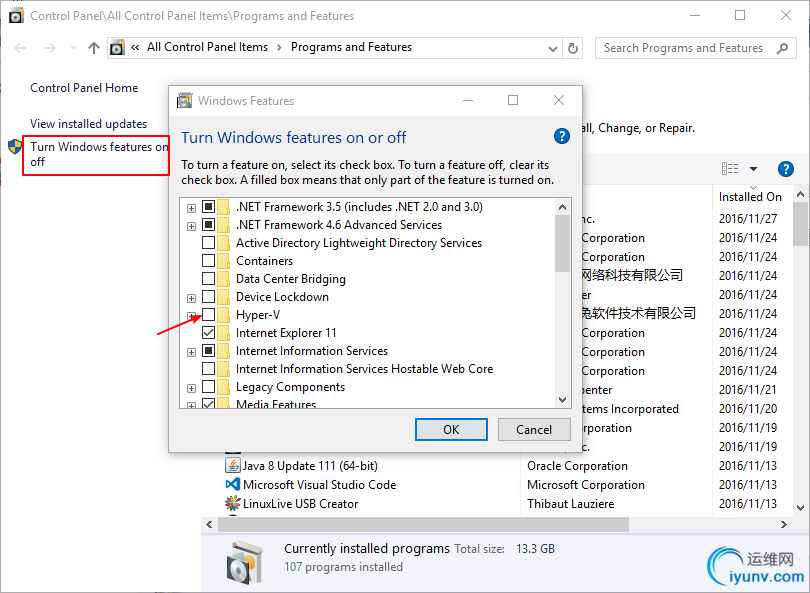Viewport: 810px width, 593px height.
Task: Click the Containers folder icon
Action: (223, 260)
